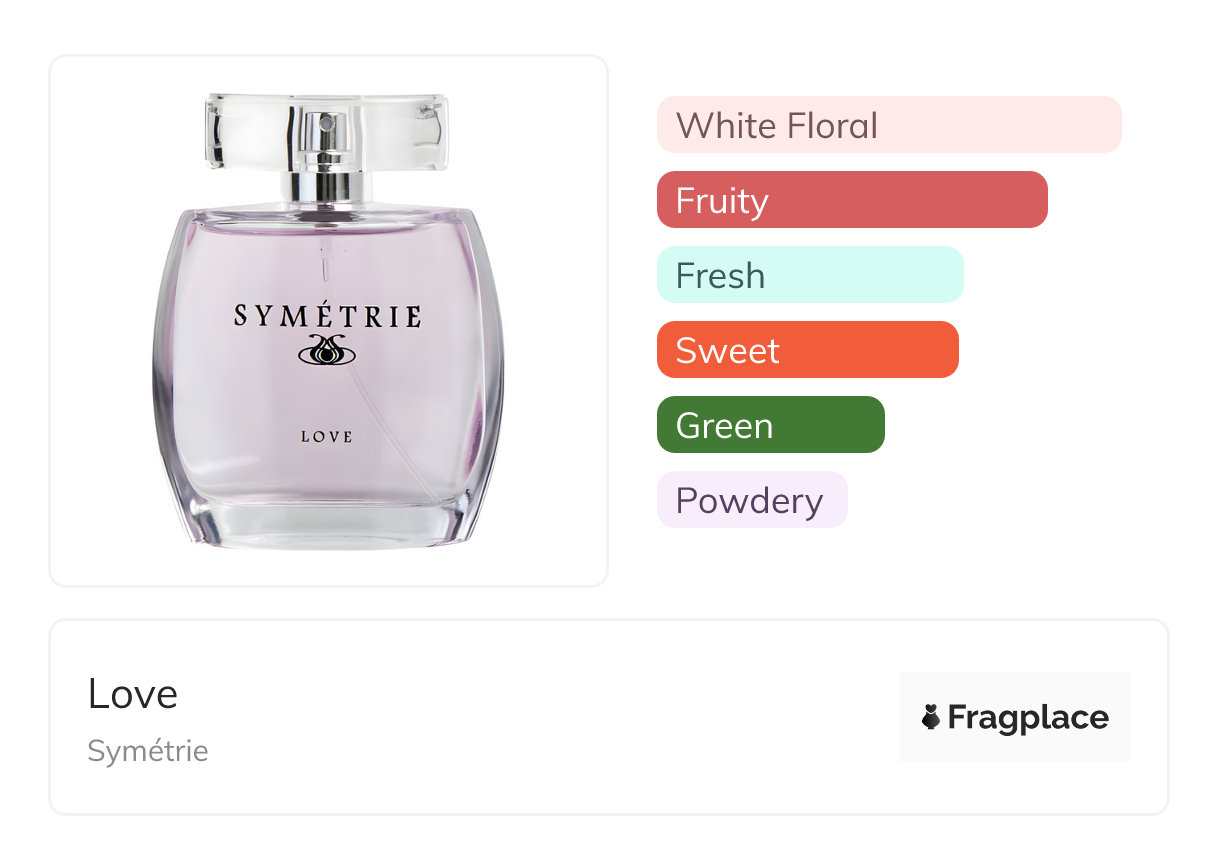The width and height of the screenshot is (1218, 864).
Task: Select the Fresh accord bar
Action: click(809, 275)
